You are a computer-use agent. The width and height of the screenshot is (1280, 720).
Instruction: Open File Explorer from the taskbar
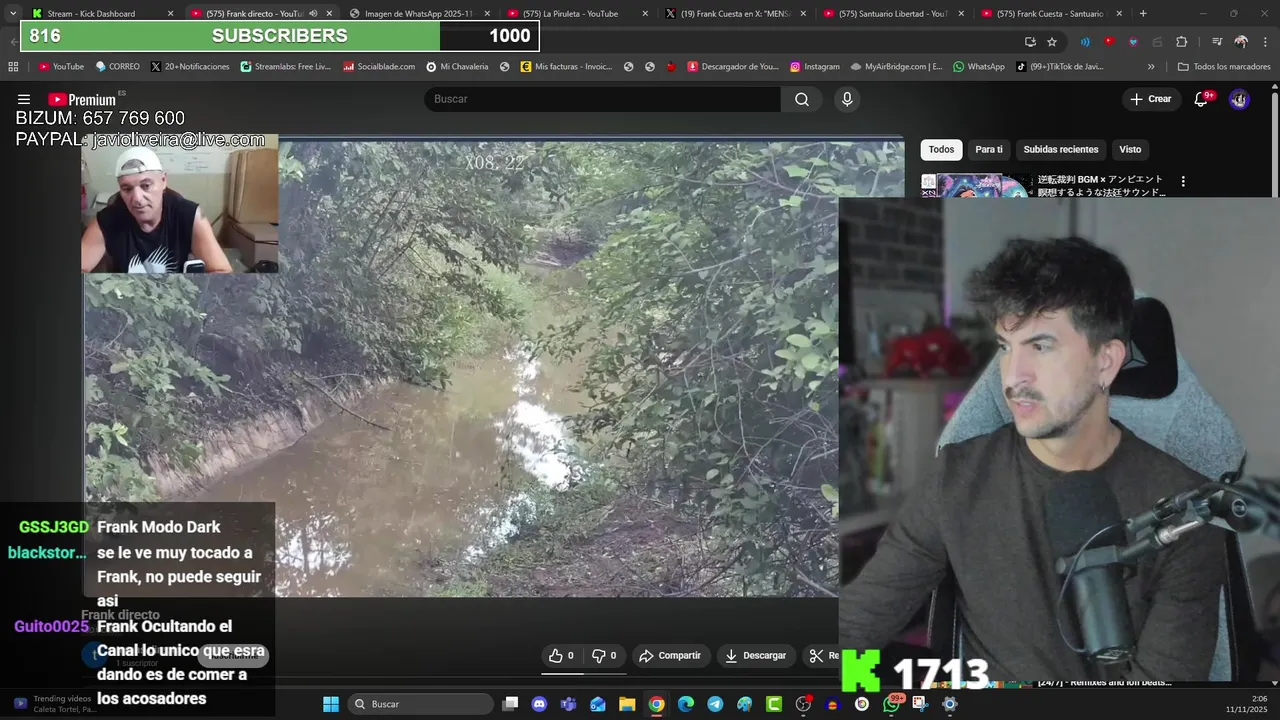627,704
